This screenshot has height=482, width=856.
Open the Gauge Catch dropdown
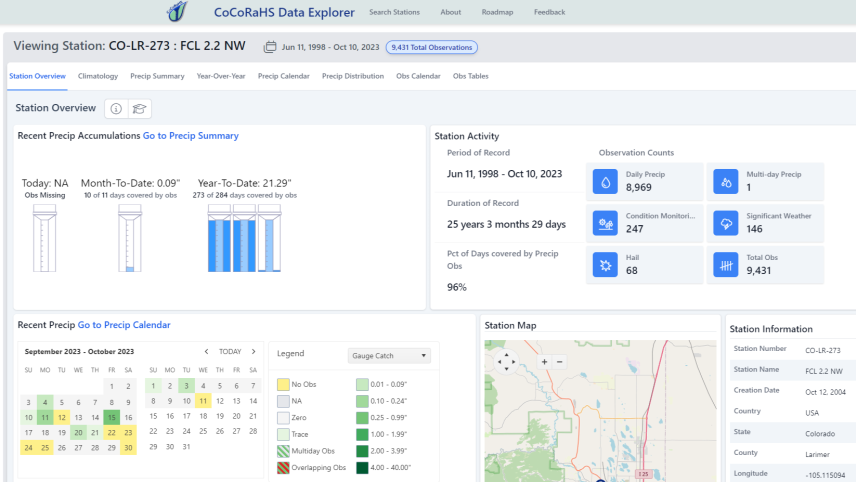[x=389, y=355]
